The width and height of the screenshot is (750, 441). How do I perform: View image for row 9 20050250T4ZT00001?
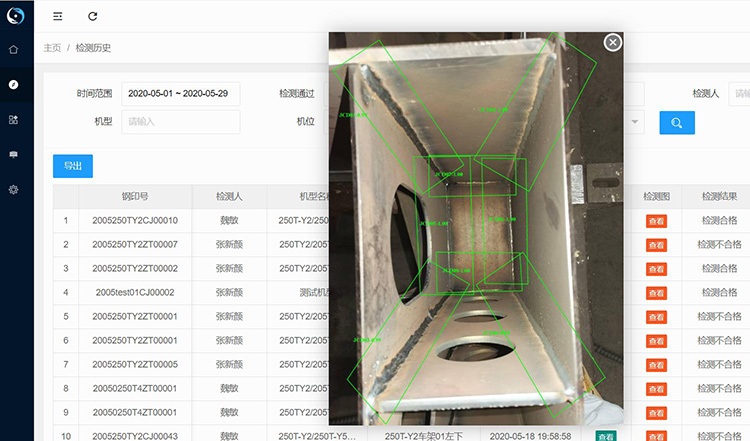pos(656,413)
